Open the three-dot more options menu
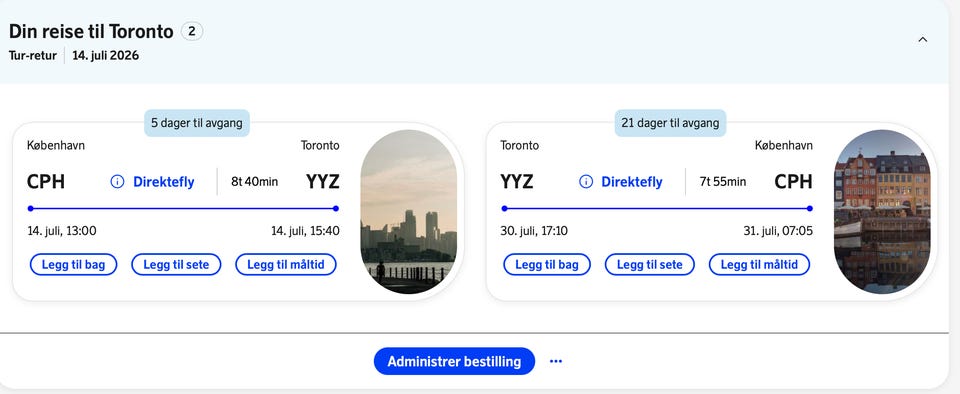This screenshot has width=960, height=394. tap(555, 361)
